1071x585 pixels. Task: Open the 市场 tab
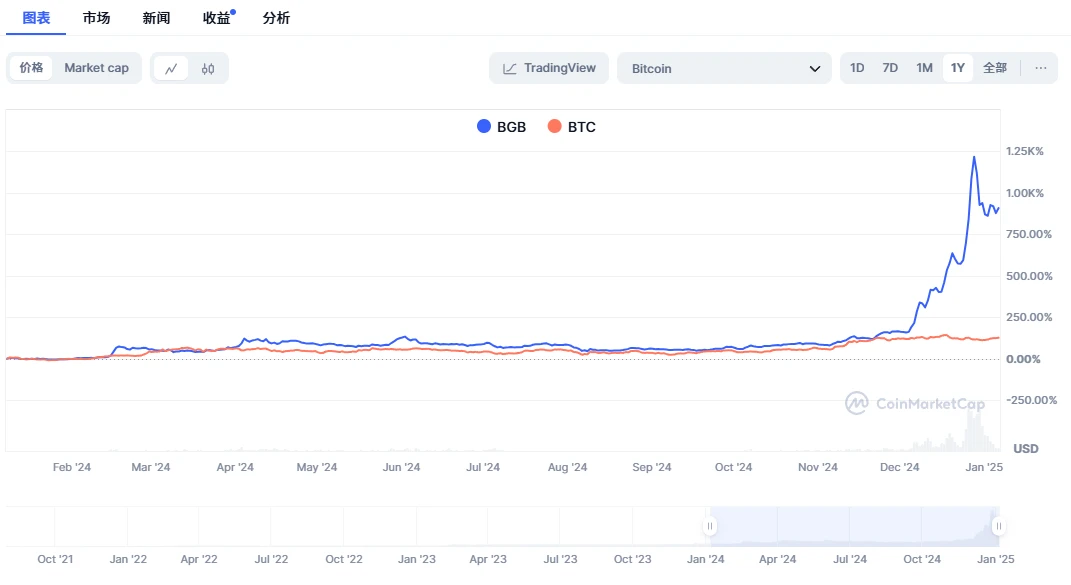click(97, 18)
